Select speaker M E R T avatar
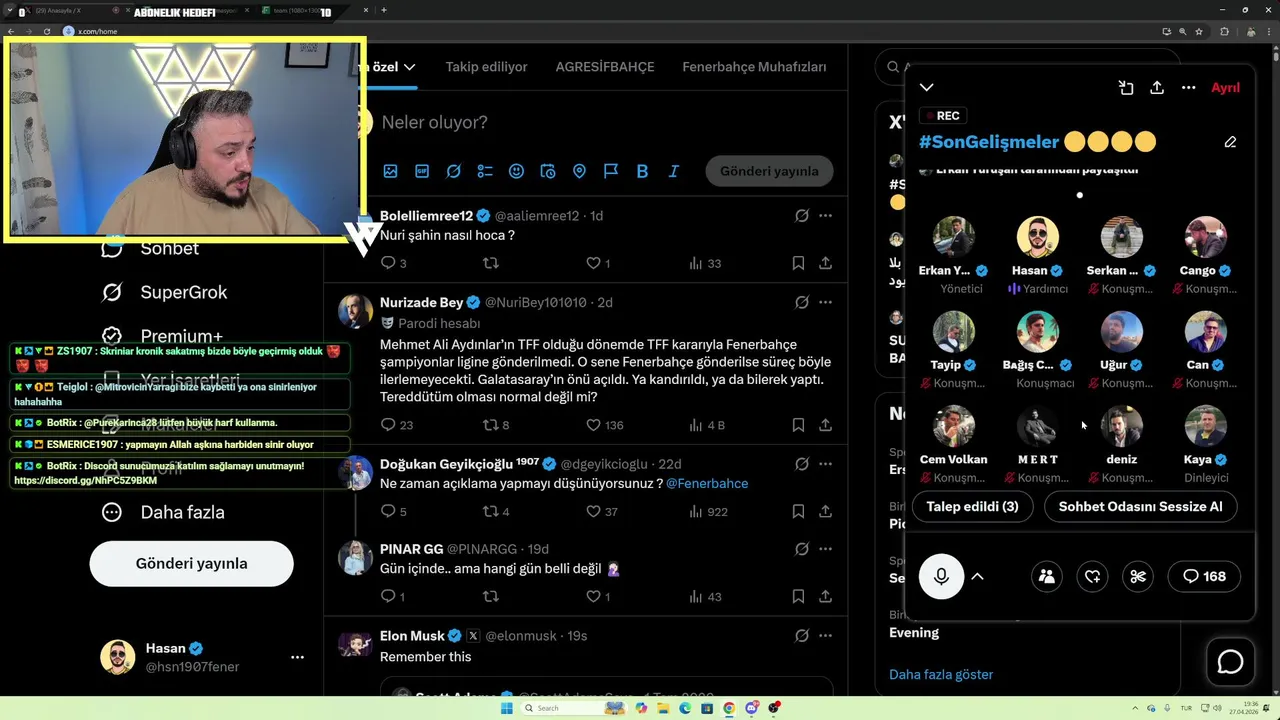 point(1038,426)
